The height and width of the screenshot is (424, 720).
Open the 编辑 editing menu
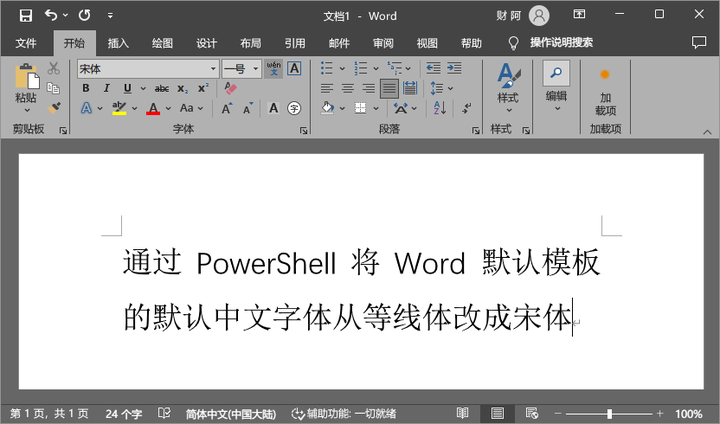click(556, 87)
